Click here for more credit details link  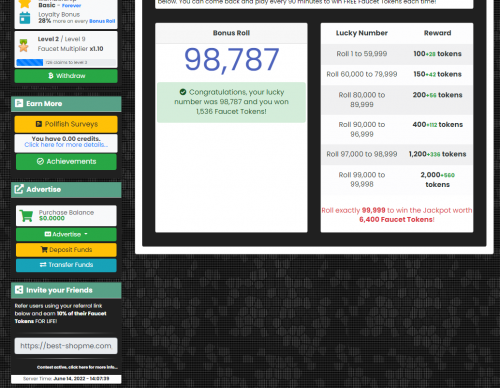pos(66,145)
